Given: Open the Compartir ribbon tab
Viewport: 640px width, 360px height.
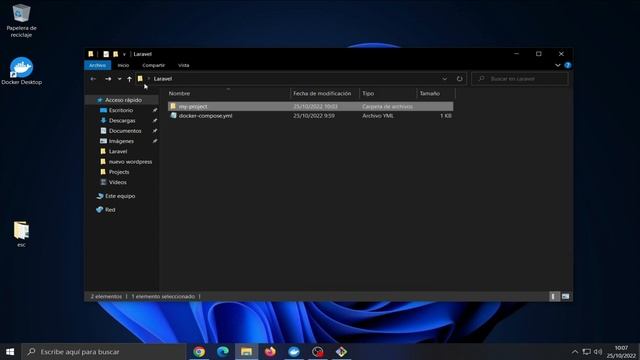Looking at the screenshot, I should click(153, 65).
